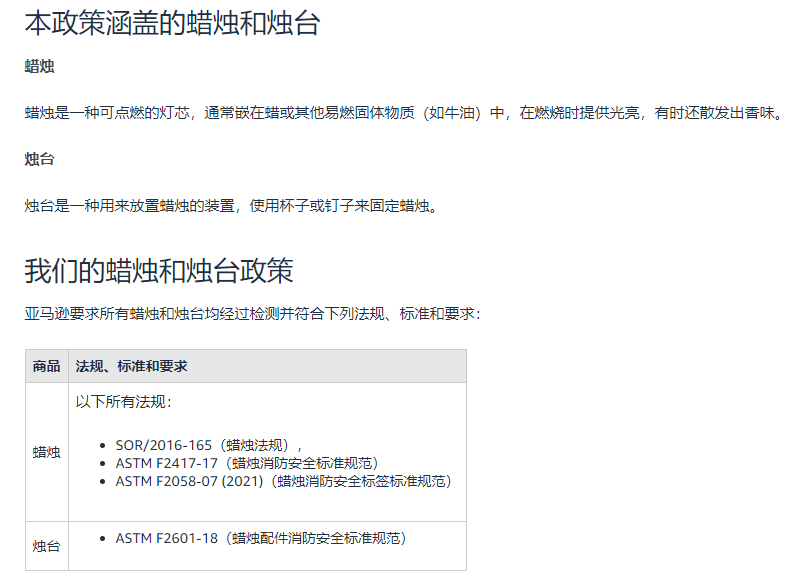Click the bold 烛台 subheading above the definition
The width and height of the screenshot is (788, 575).
pyautogui.click(x=39, y=159)
